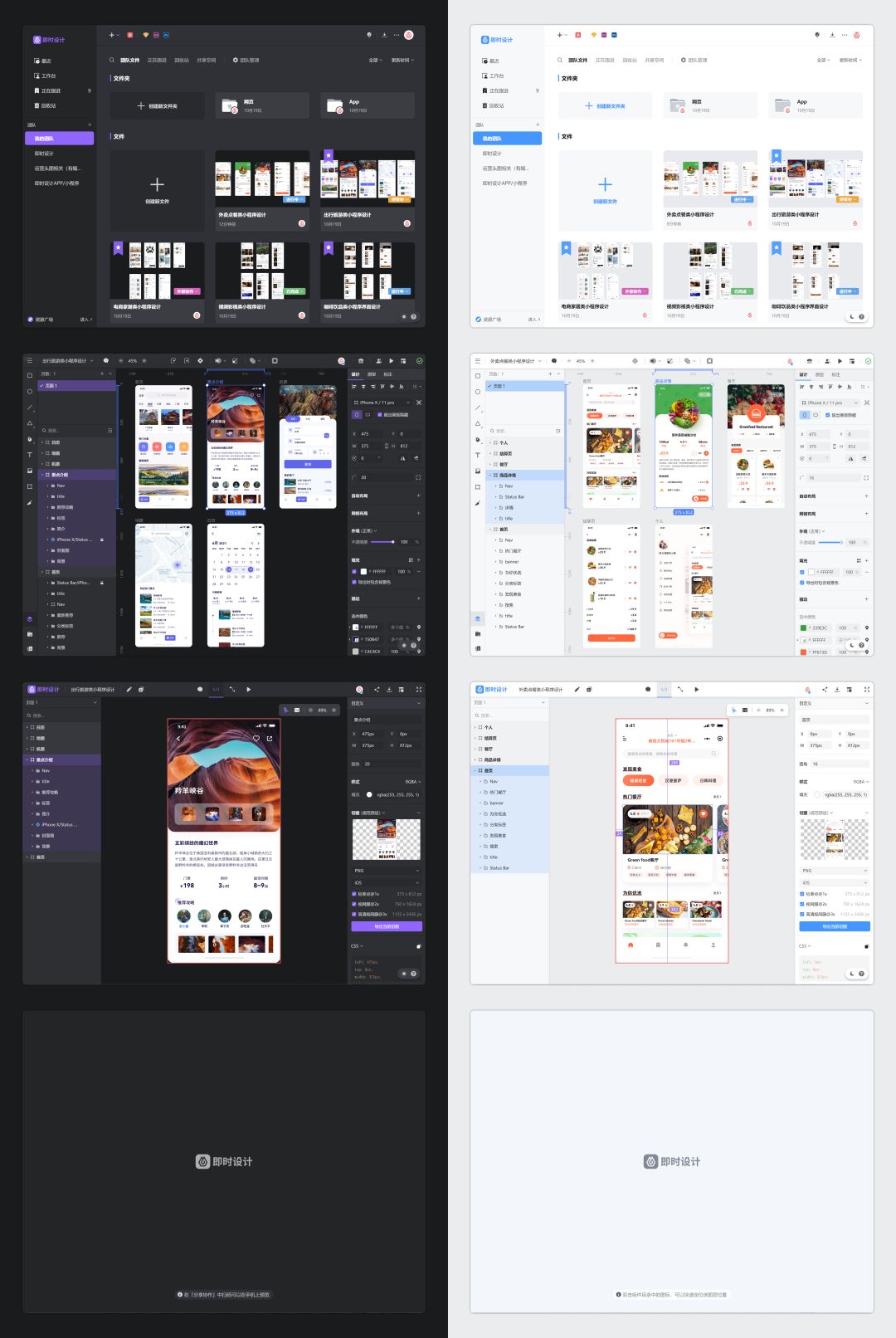
Task: Switch to the 原型 tab in light editor
Action: point(820,374)
